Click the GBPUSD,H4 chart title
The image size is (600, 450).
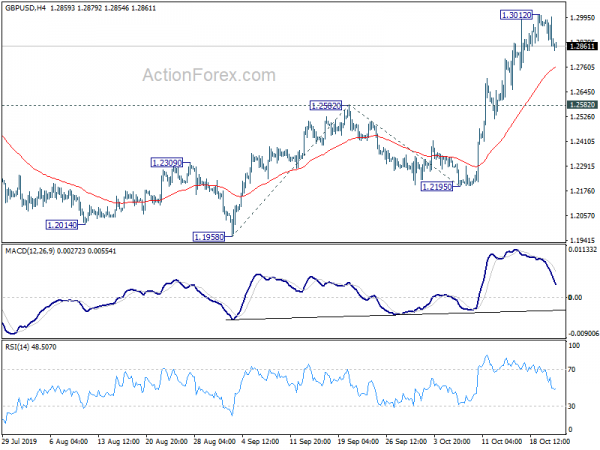coord(25,8)
